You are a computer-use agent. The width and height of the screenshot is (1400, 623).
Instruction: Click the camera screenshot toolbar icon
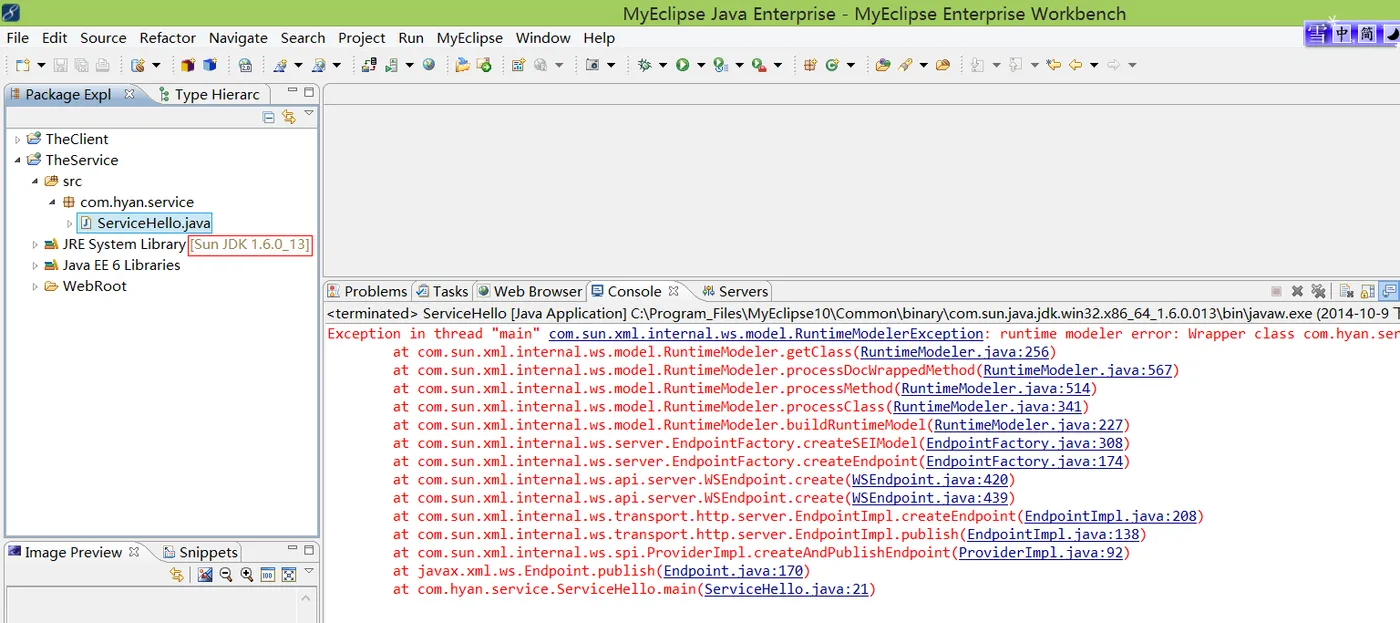click(x=592, y=65)
